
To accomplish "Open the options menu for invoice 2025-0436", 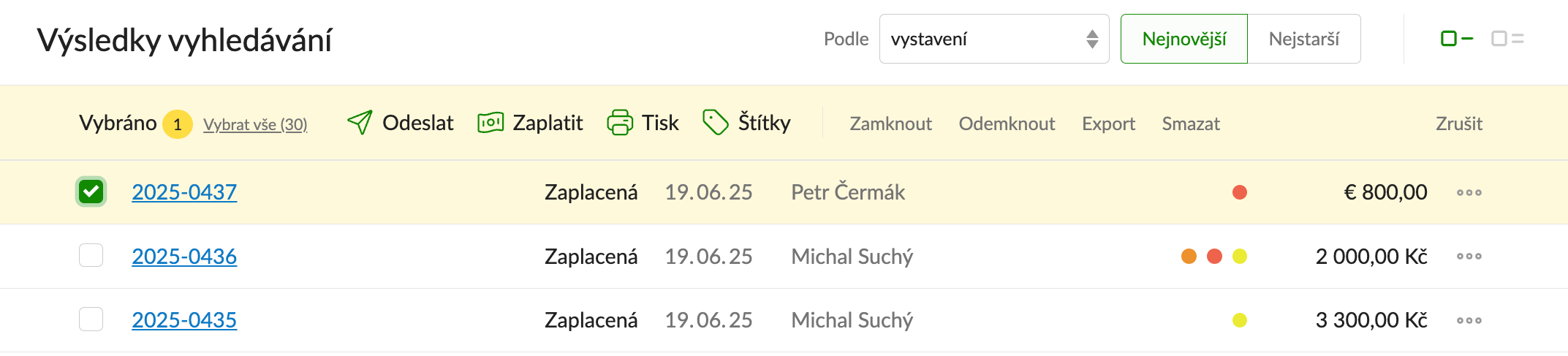I will 1469,257.
